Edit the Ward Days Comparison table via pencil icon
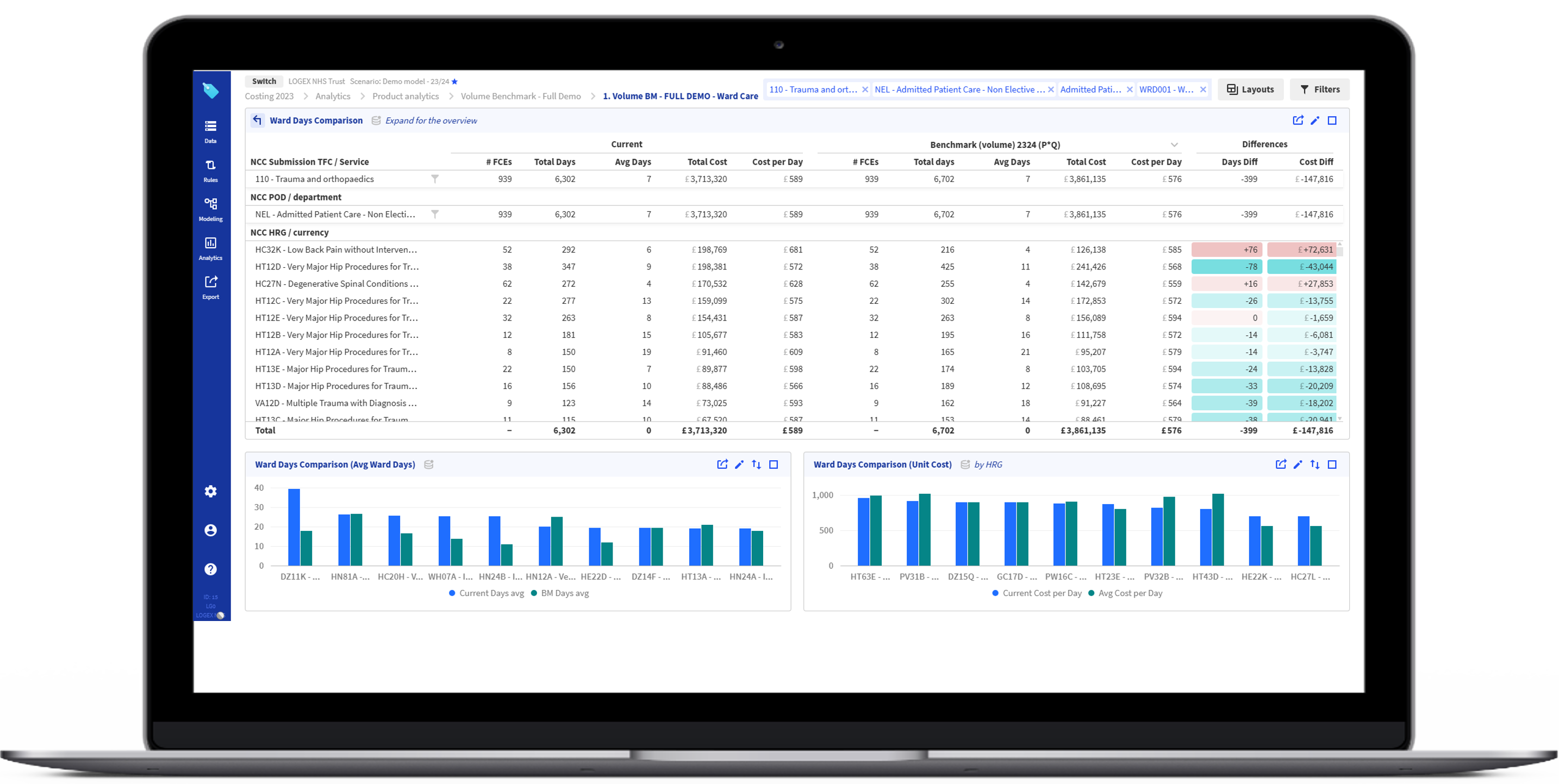1559x784 pixels. (x=1314, y=121)
